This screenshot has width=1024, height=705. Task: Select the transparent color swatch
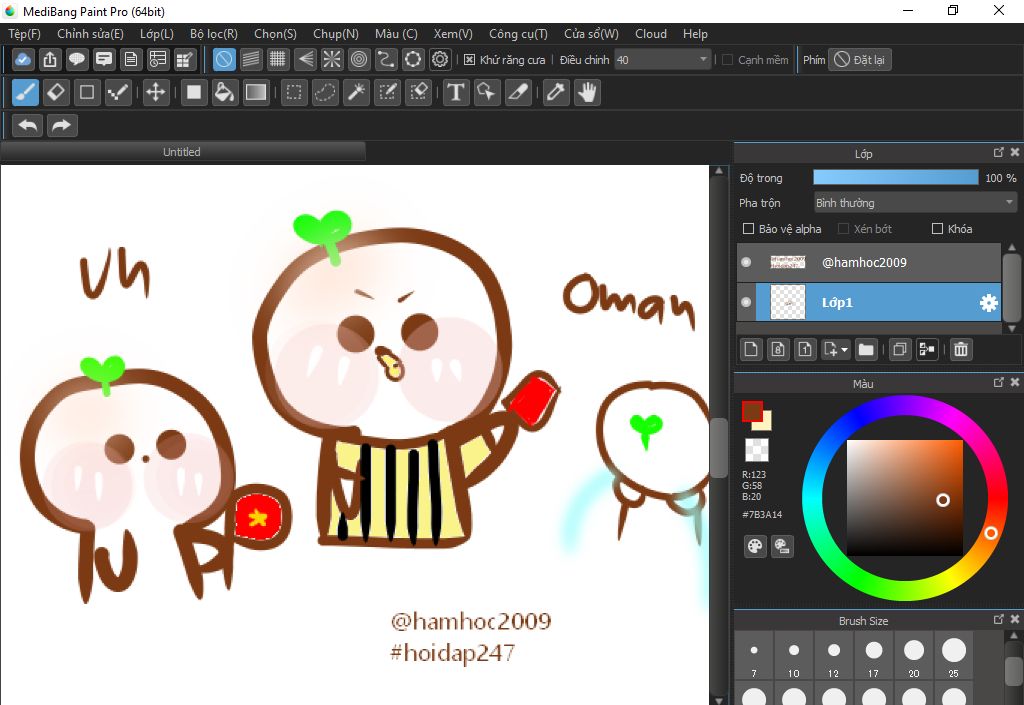(x=756, y=450)
